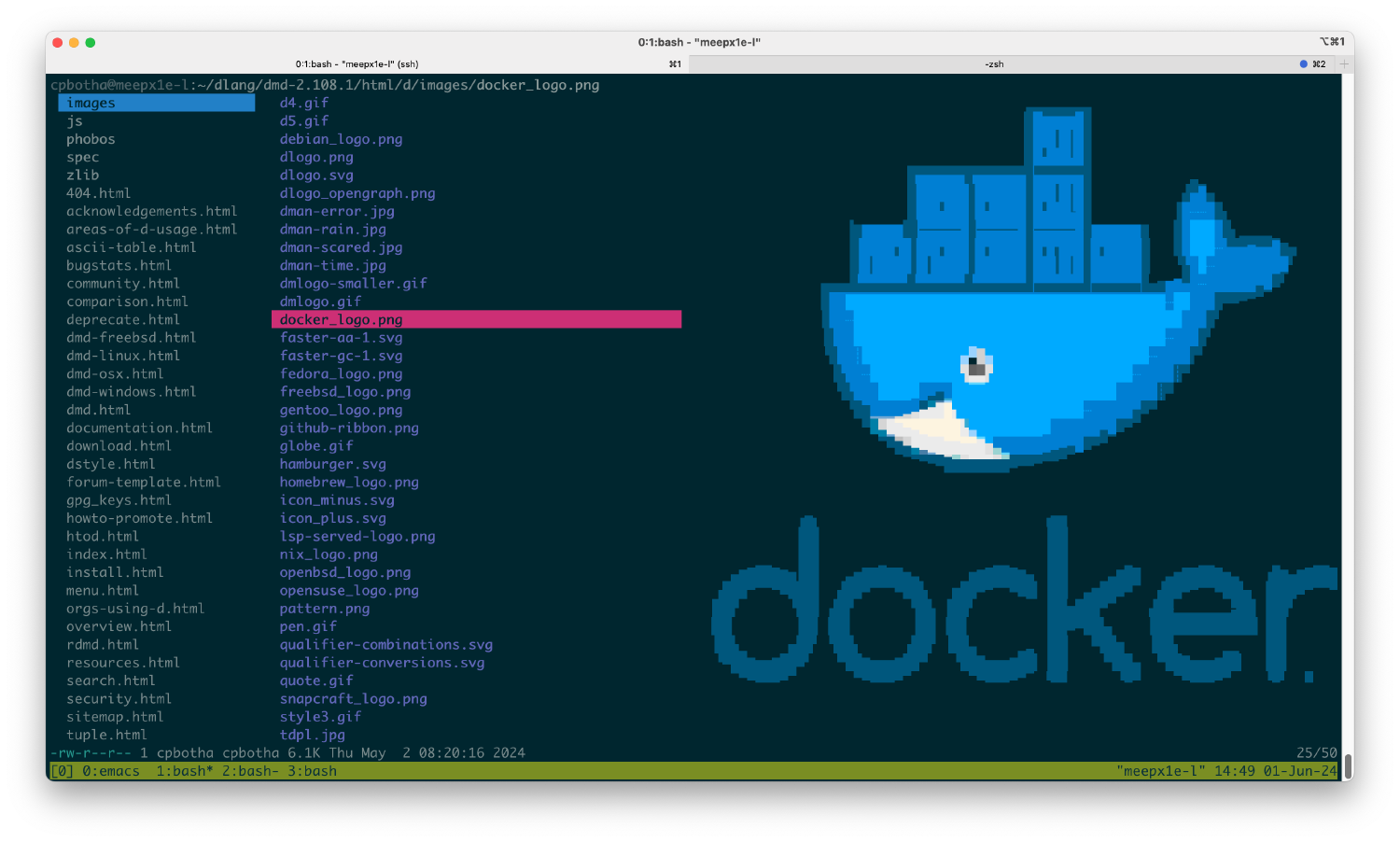The height and width of the screenshot is (842, 1400).
Task: Click the green full-screen window button
Action: (x=91, y=43)
